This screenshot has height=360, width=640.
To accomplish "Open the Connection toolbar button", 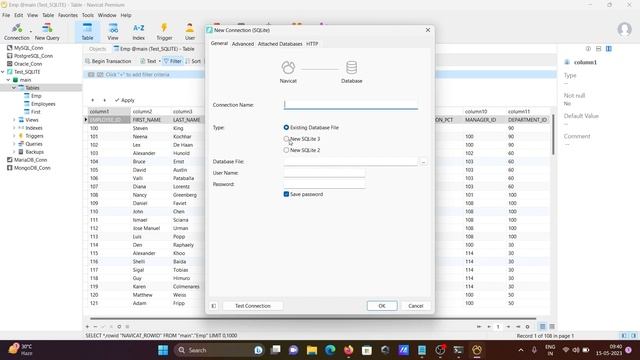I will (x=17, y=31).
